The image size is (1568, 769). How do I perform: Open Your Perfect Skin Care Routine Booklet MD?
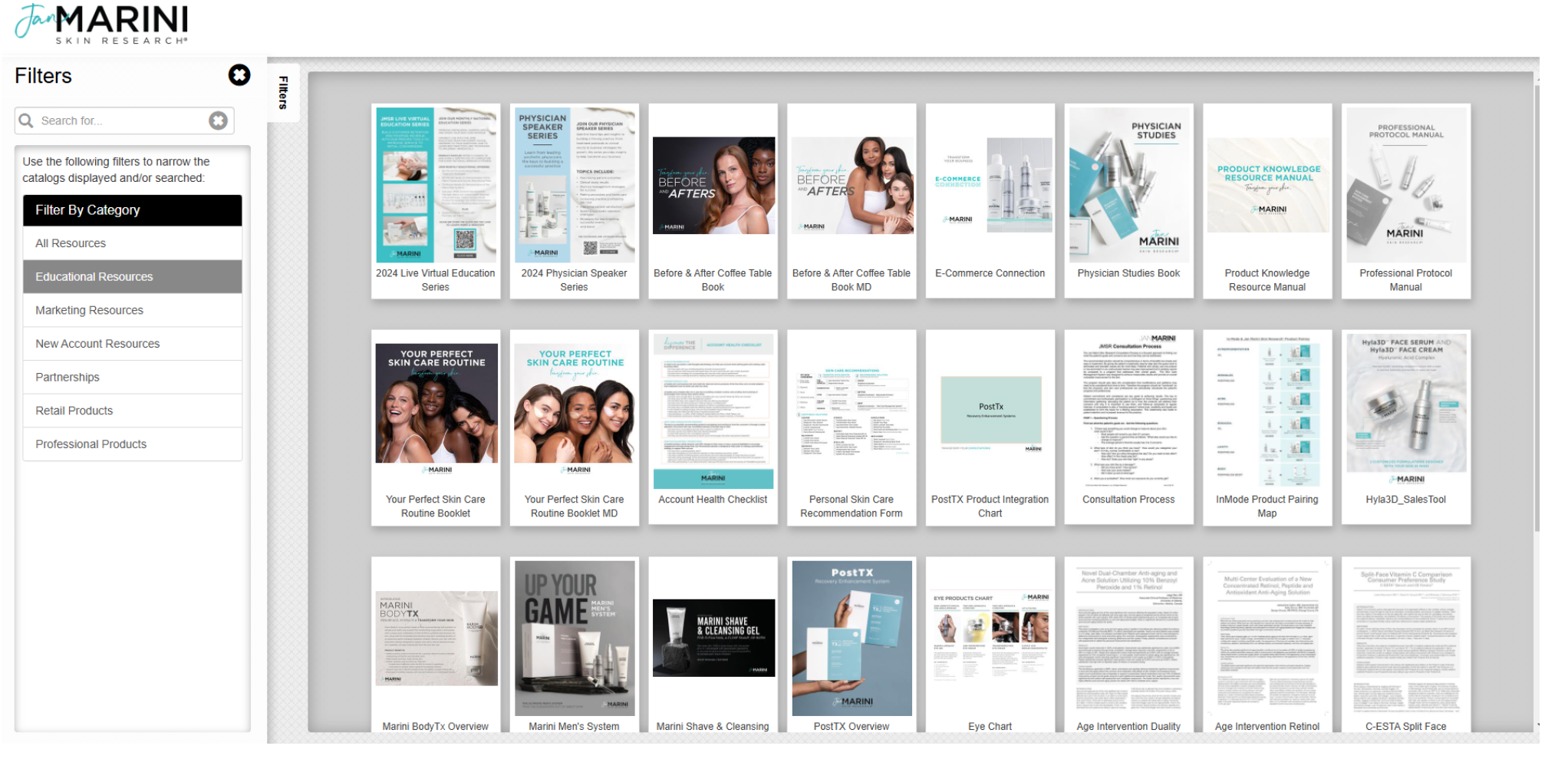point(575,427)
